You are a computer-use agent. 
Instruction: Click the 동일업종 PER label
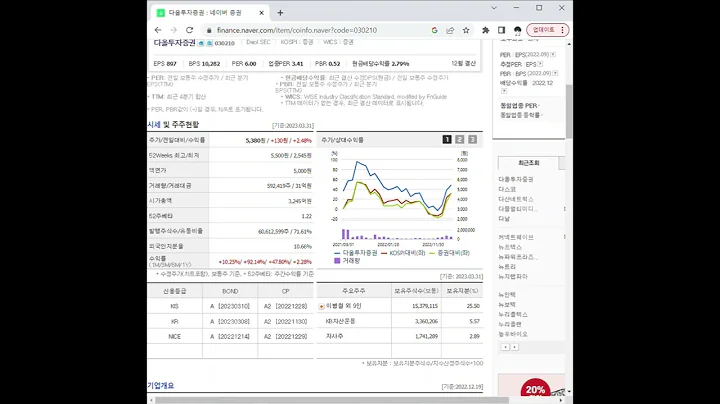(x=519, y=106)
